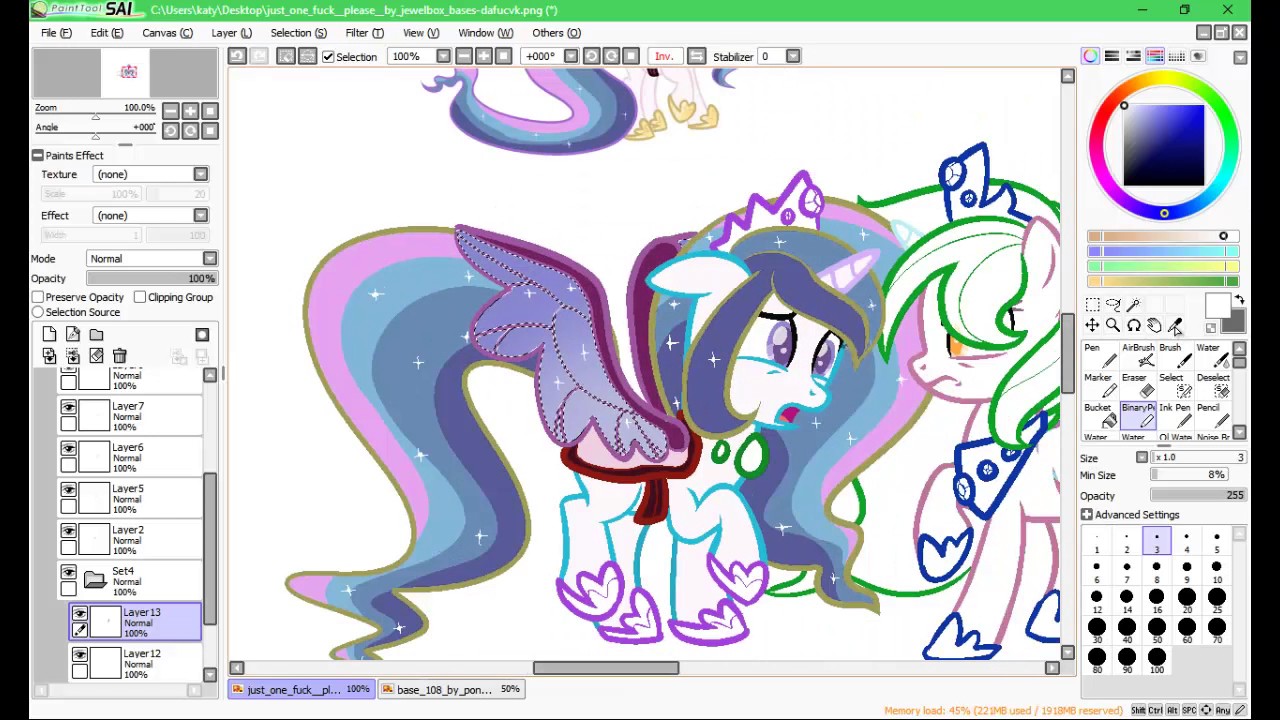Click the foreground color swatch
1280x720 pixels.
tap(1216, 306)
